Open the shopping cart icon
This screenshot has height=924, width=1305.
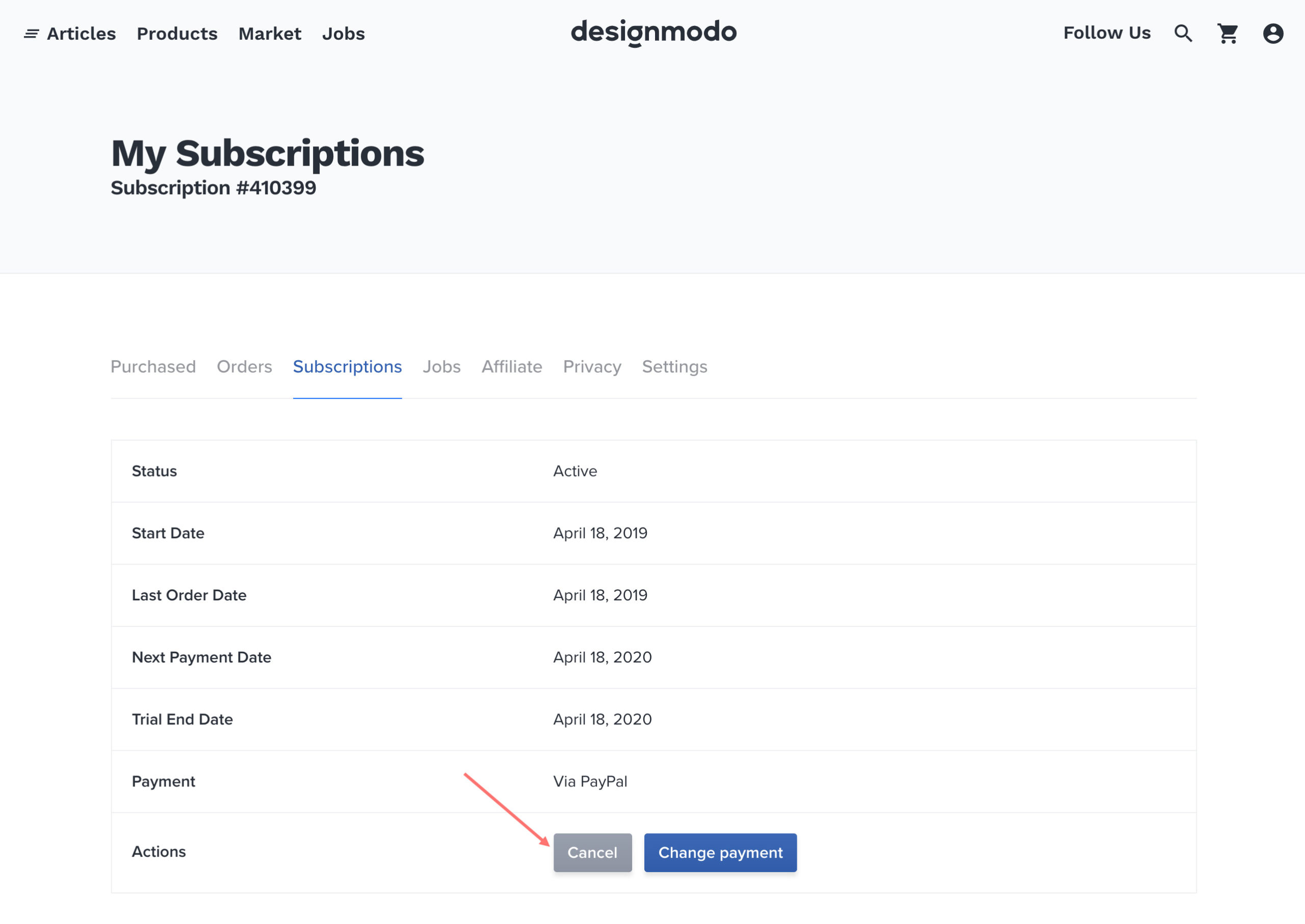click(x=1228, y=34)
